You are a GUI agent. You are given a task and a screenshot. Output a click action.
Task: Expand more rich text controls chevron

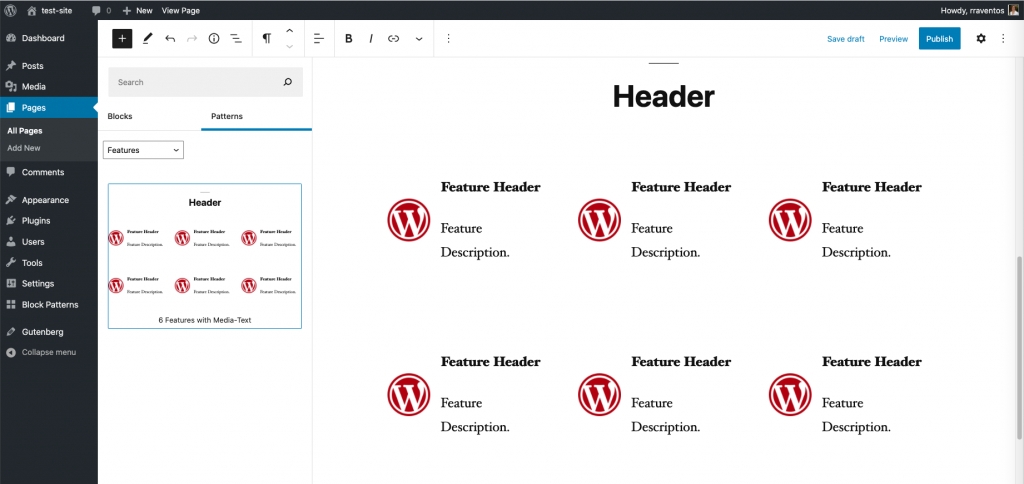(419, 39)
